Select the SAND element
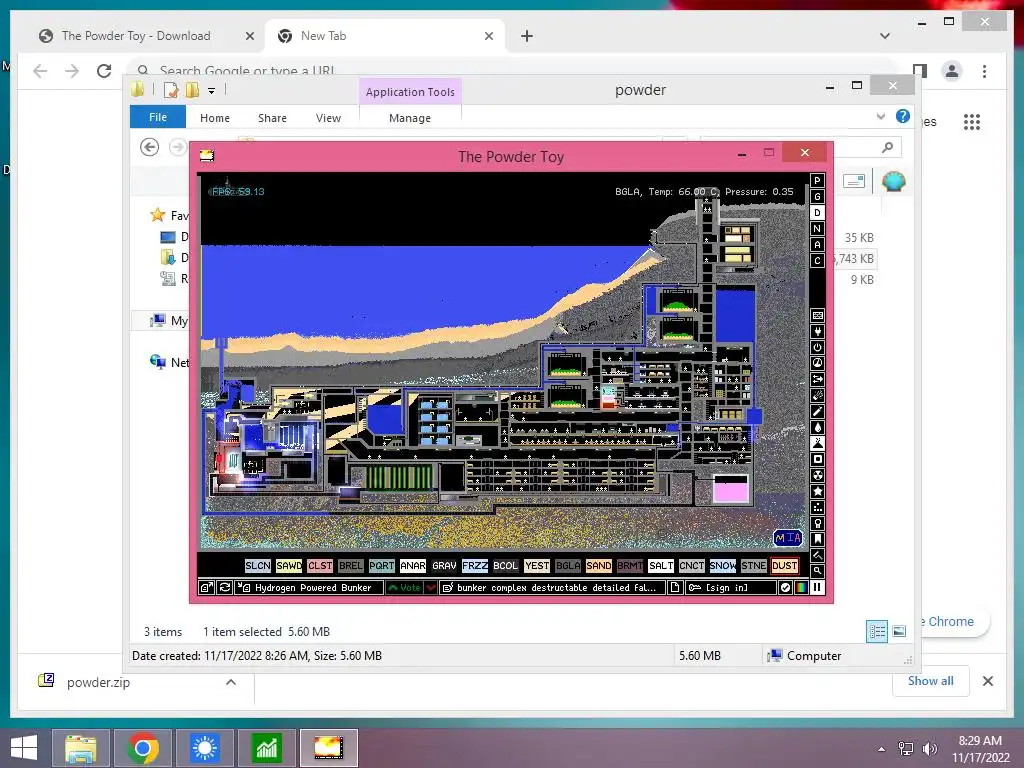 click(x=598, y=566)
